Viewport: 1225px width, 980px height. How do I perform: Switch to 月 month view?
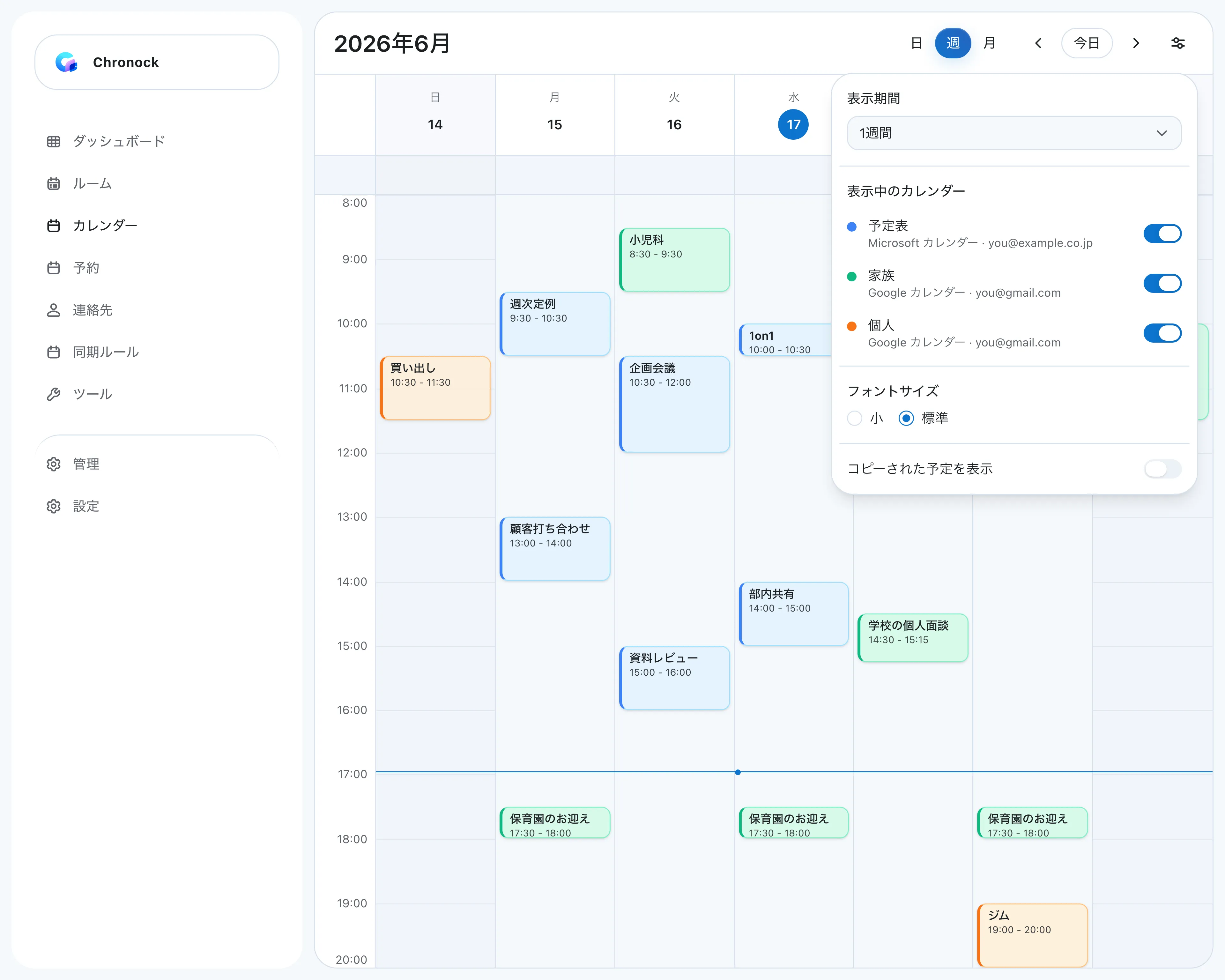989,43
